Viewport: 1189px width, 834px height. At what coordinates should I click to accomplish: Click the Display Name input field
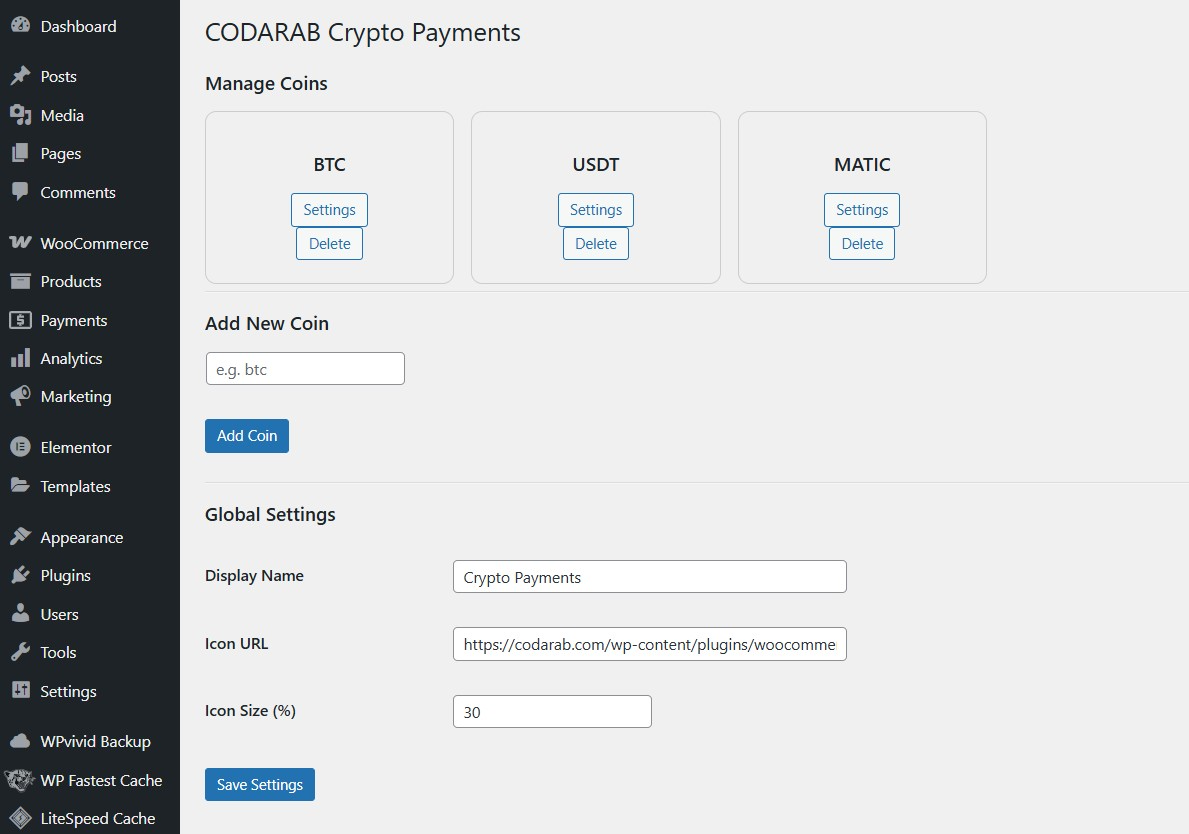(x=650, y=576)
